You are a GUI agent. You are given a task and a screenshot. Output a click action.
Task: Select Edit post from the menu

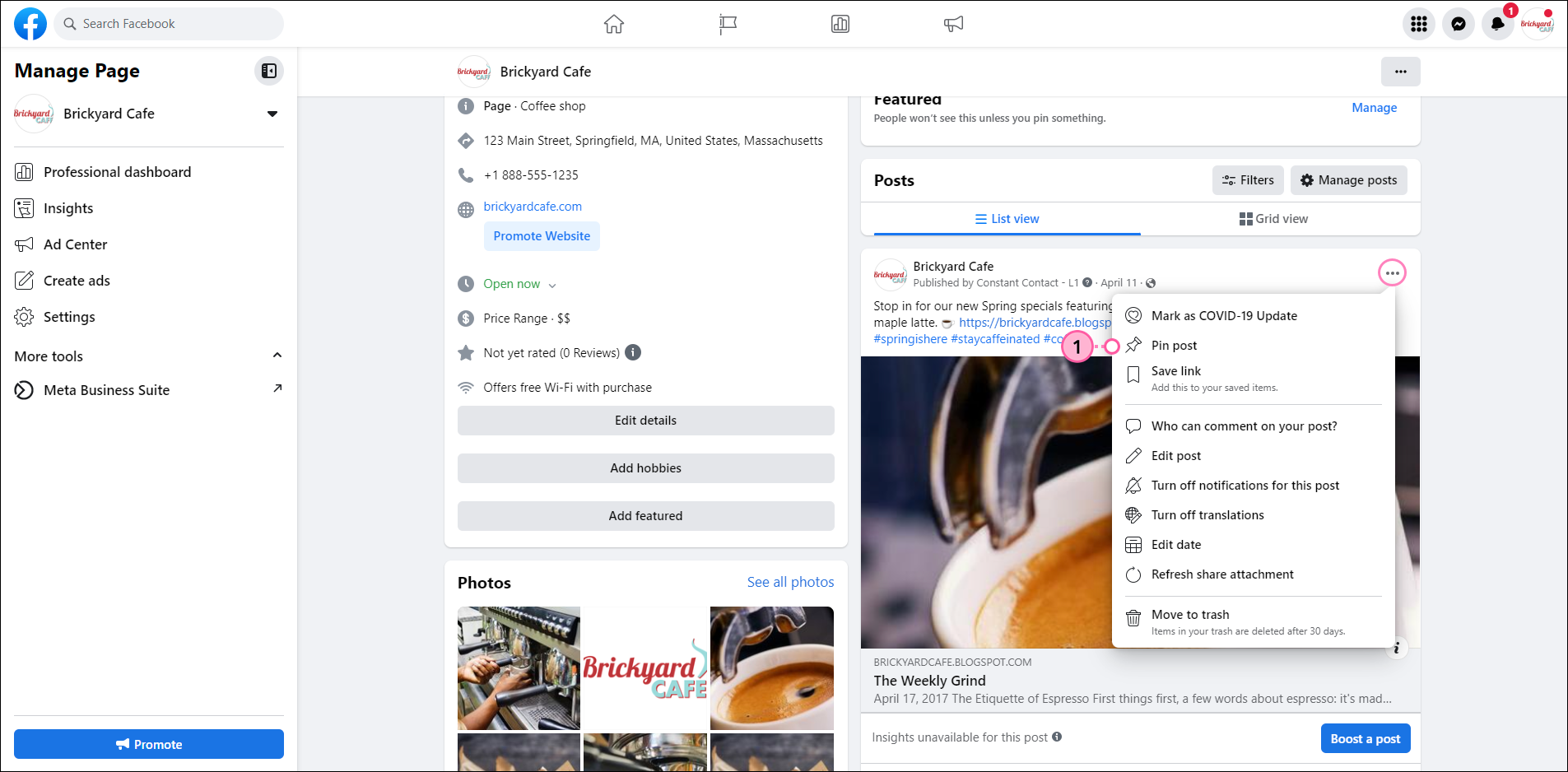point(1253,456)
